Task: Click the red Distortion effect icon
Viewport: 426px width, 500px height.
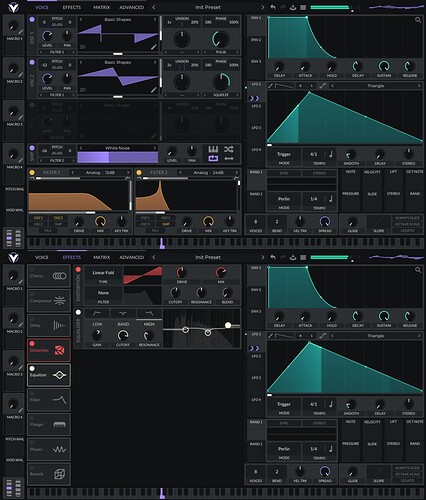Action: click(60, 350)
